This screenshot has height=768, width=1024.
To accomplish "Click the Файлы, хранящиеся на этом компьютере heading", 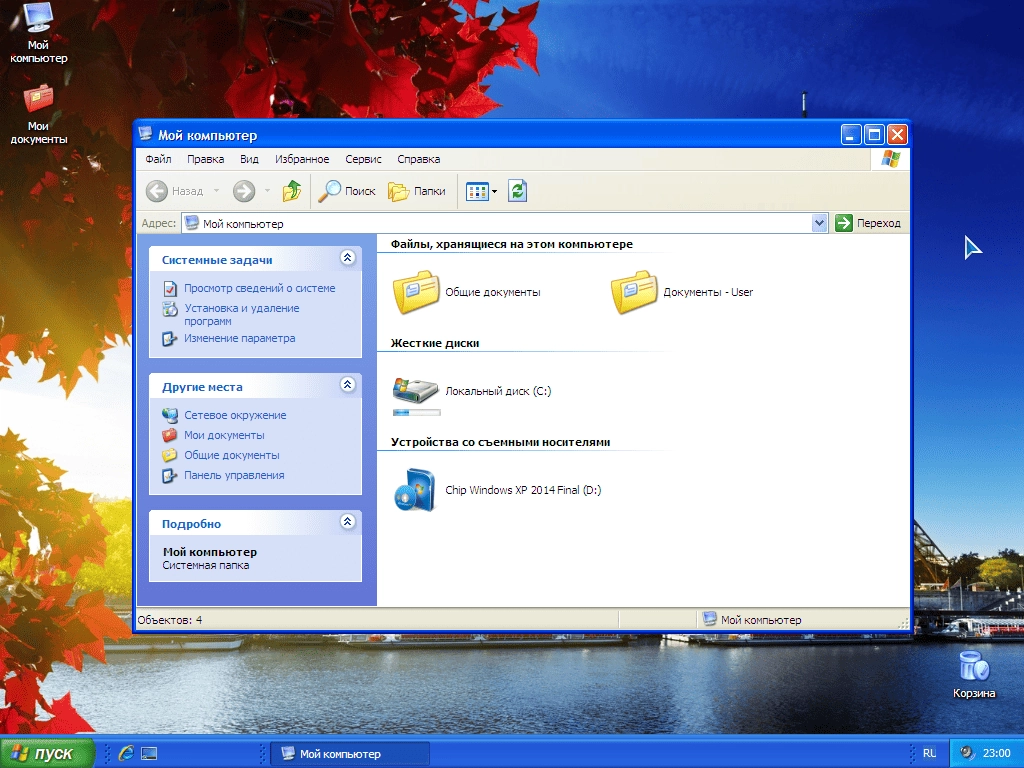I will click(x=511, y=244).
